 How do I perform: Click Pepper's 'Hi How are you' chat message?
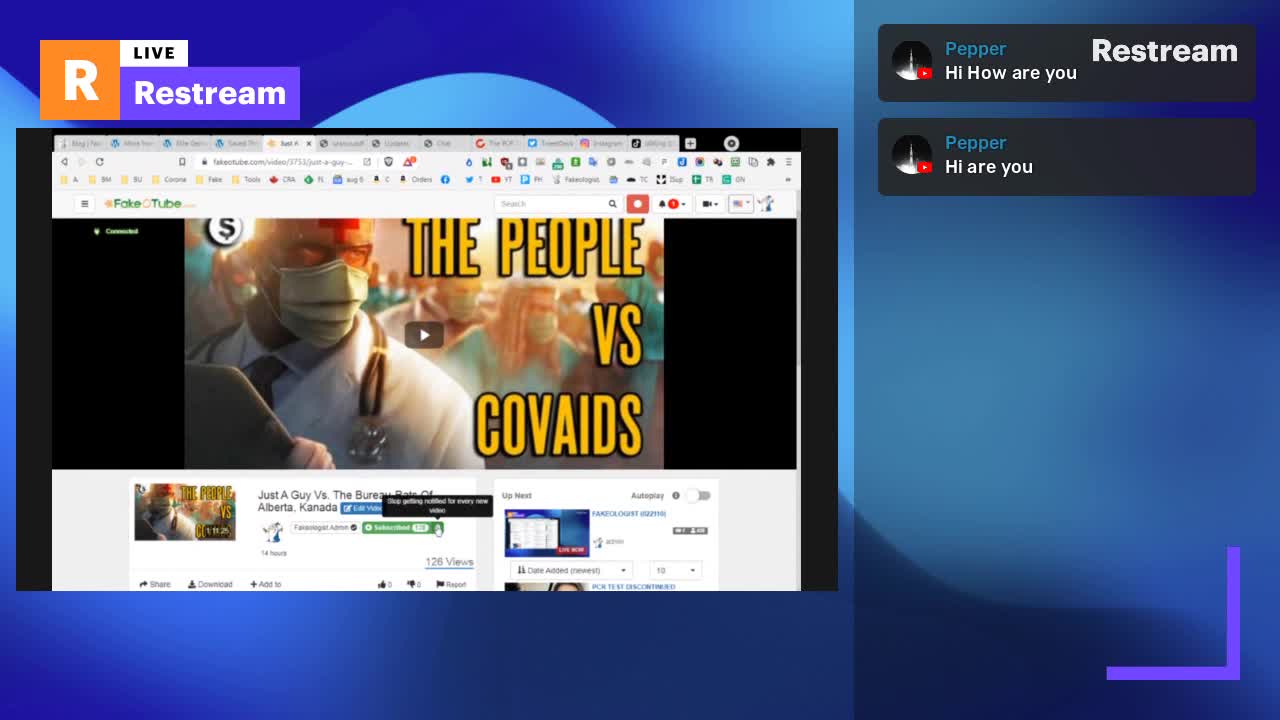[x=1011, y=73]
